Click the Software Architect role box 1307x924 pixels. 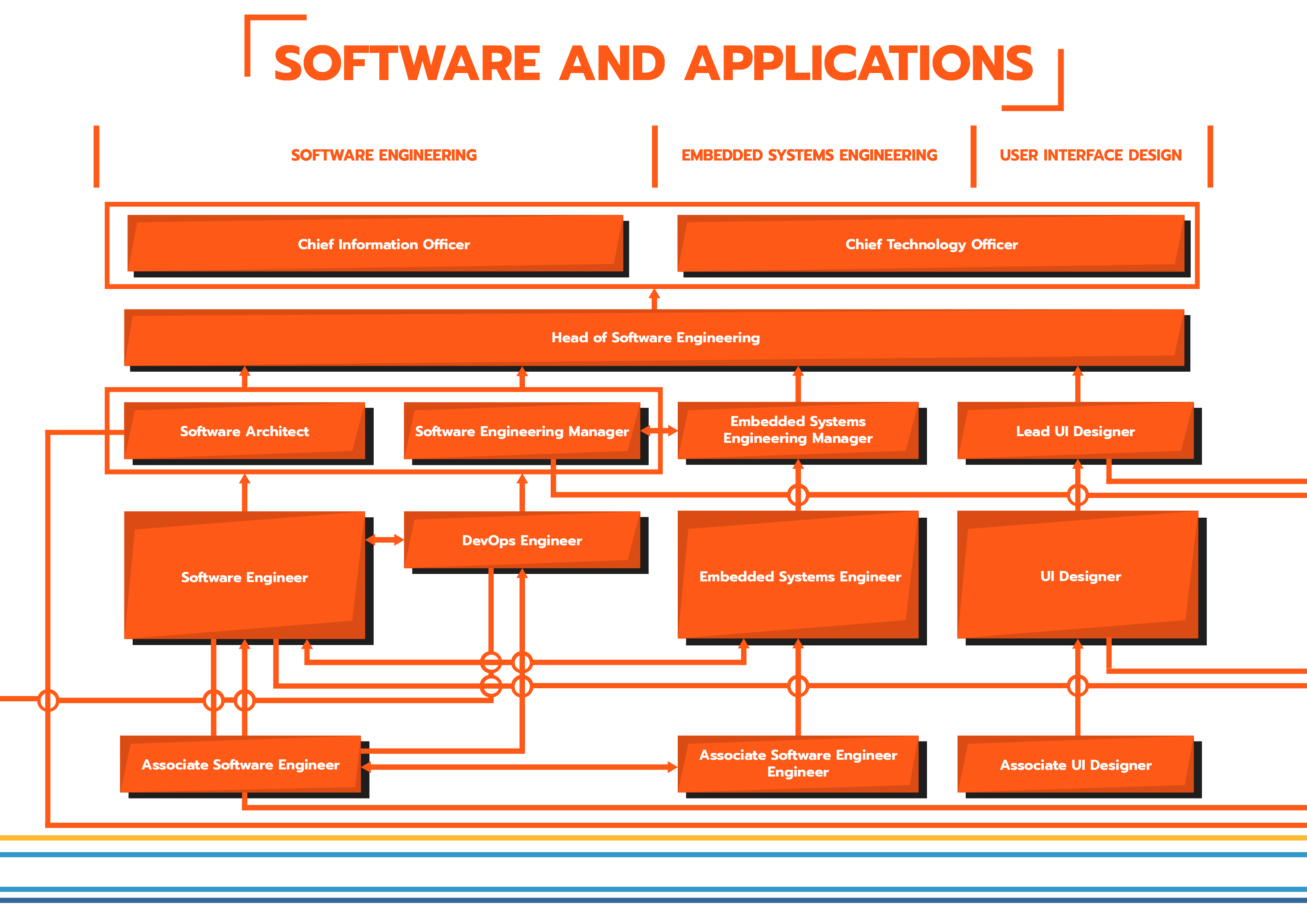(x=244, y=431)
